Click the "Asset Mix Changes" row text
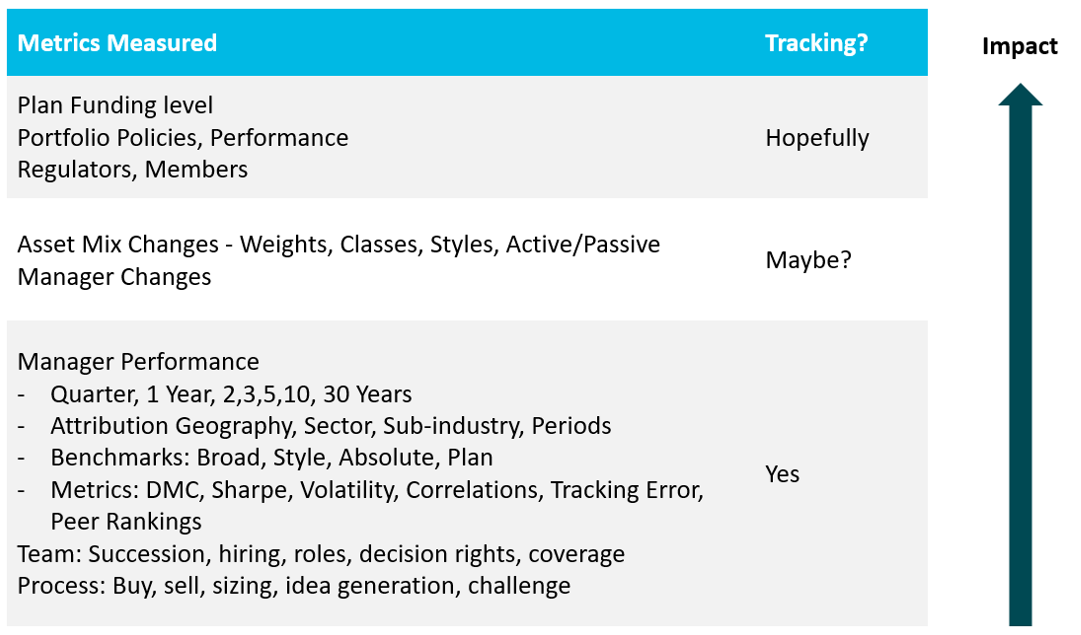This screenshot has height=635, width=1081. click(x=338, y=244)
